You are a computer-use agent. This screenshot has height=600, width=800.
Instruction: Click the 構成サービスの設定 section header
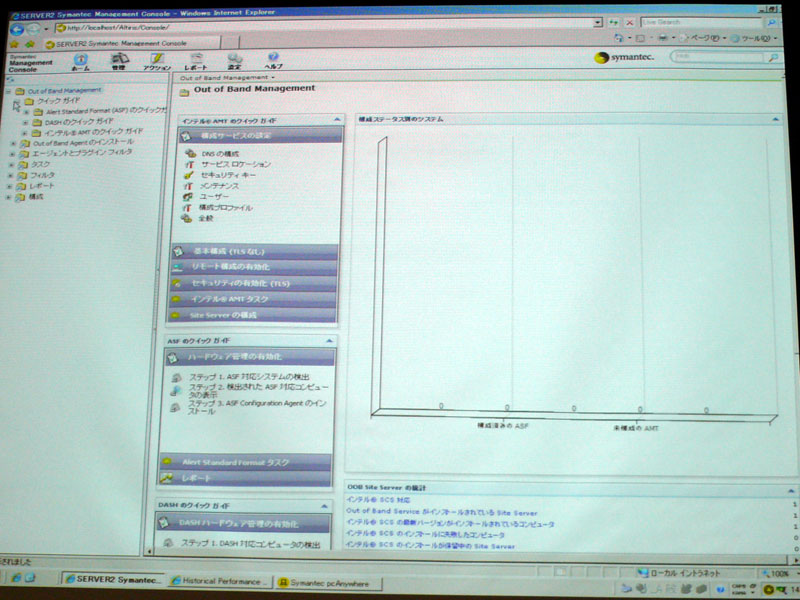(x=261, y=135)
